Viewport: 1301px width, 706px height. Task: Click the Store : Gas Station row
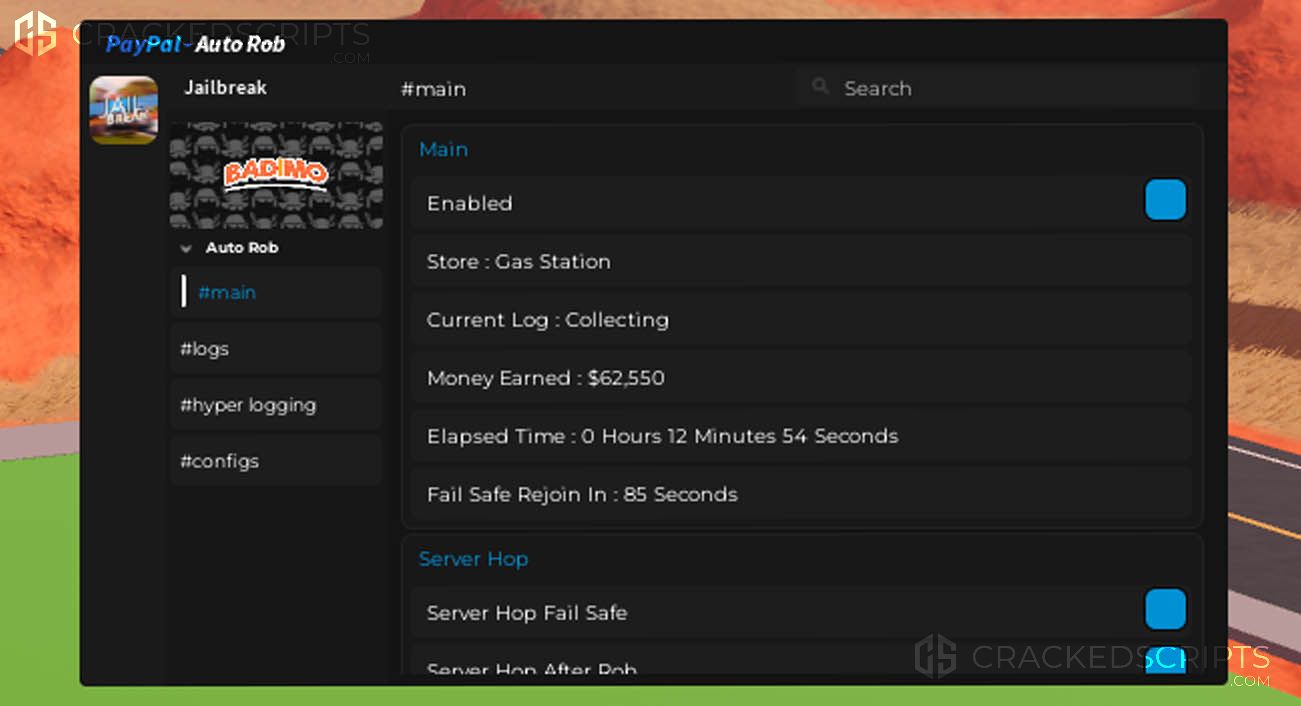(x=801, y=261)
